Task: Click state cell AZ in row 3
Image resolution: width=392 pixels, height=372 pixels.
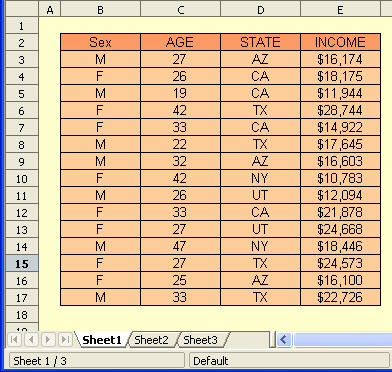Action: tap(260, 59)
